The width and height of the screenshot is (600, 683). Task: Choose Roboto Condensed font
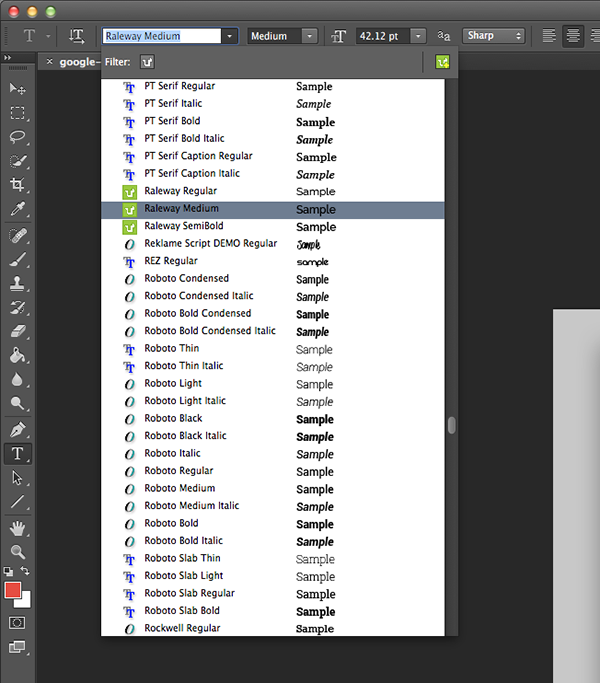coord(273,278)
